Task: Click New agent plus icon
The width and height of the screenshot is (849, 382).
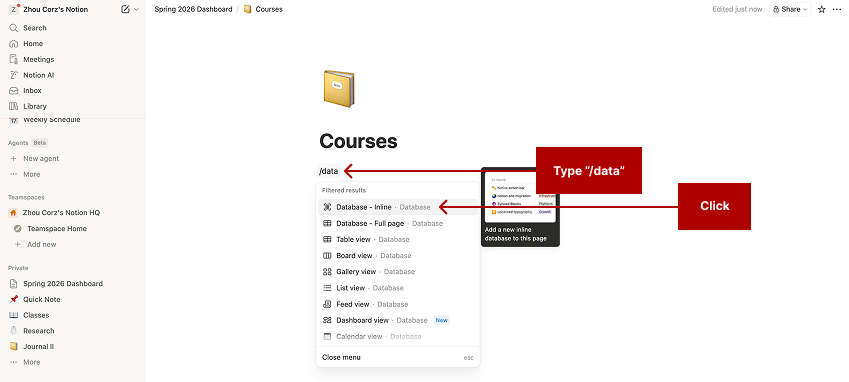Action: point(14,159)
